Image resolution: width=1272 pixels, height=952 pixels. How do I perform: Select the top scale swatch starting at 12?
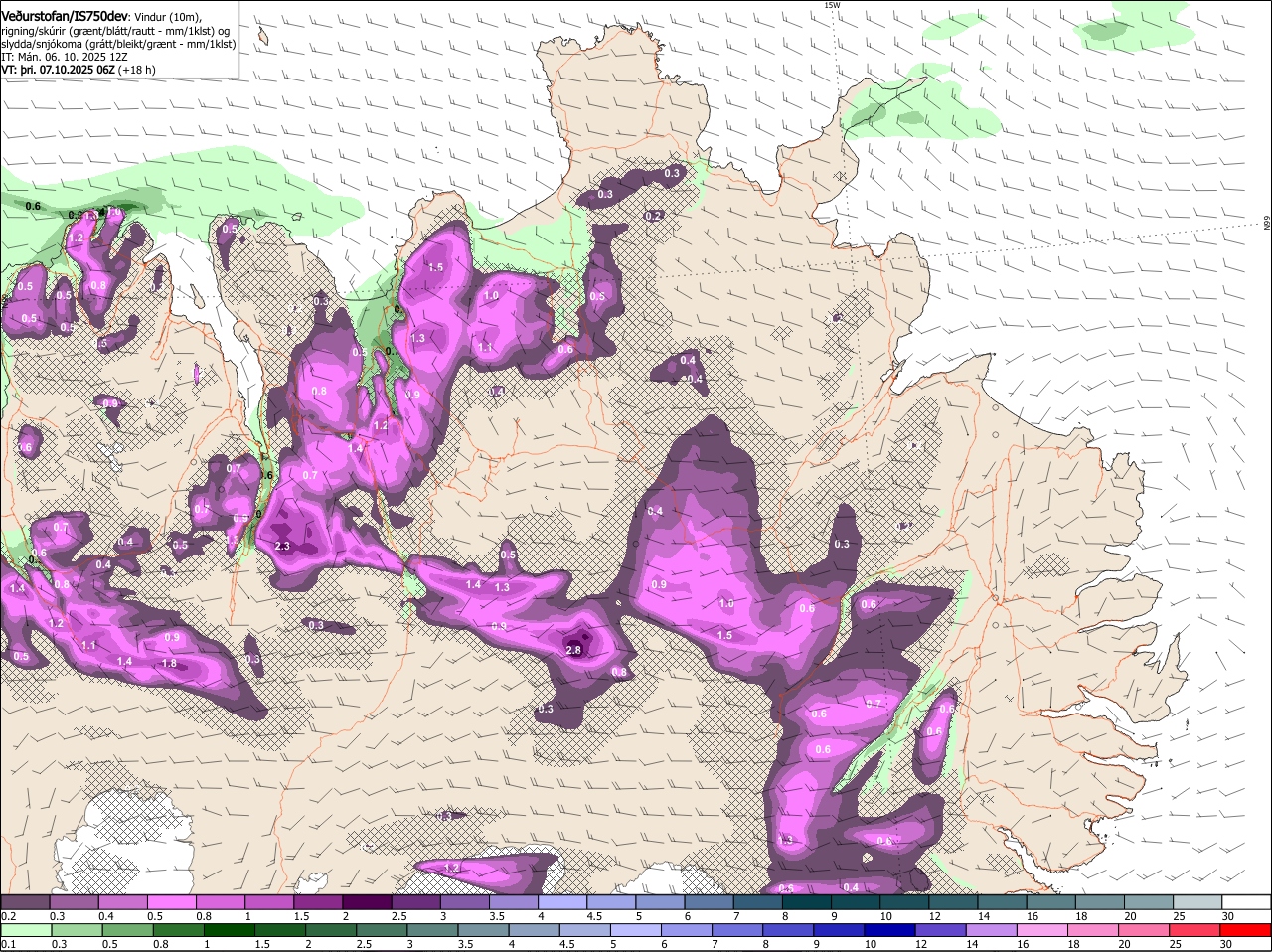[x=953, y=902]
